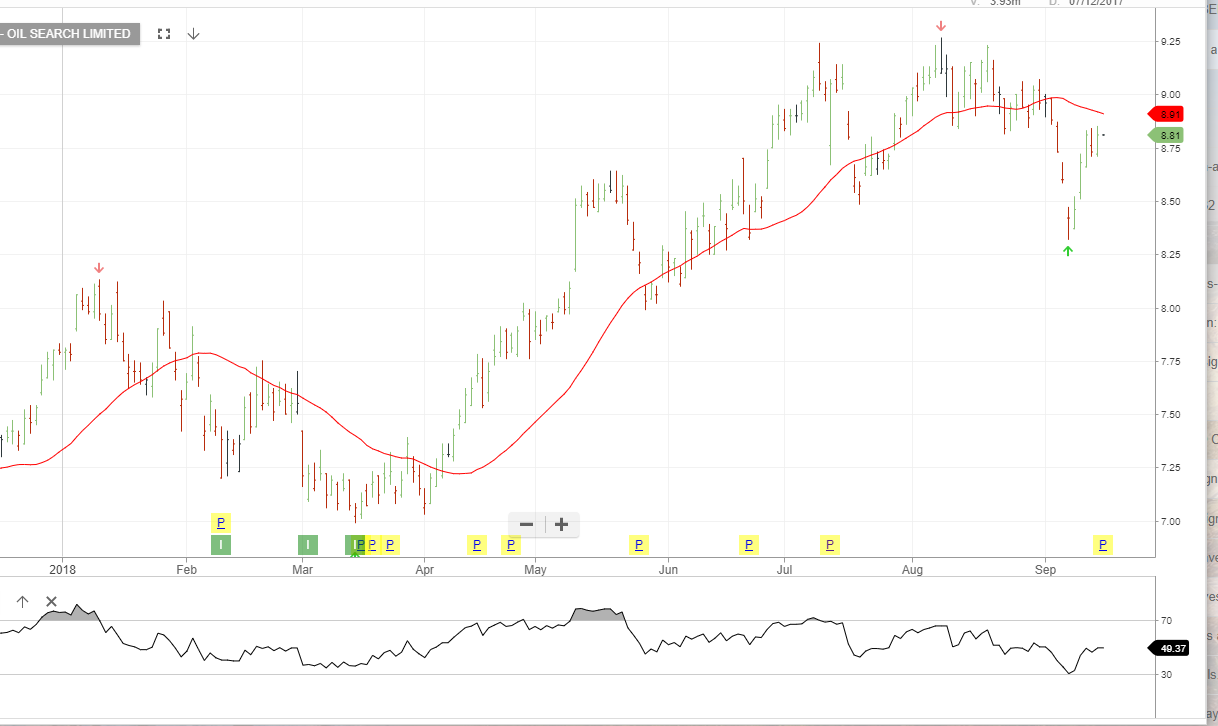Zoom out with the minus button

click(x=527, y=524)
